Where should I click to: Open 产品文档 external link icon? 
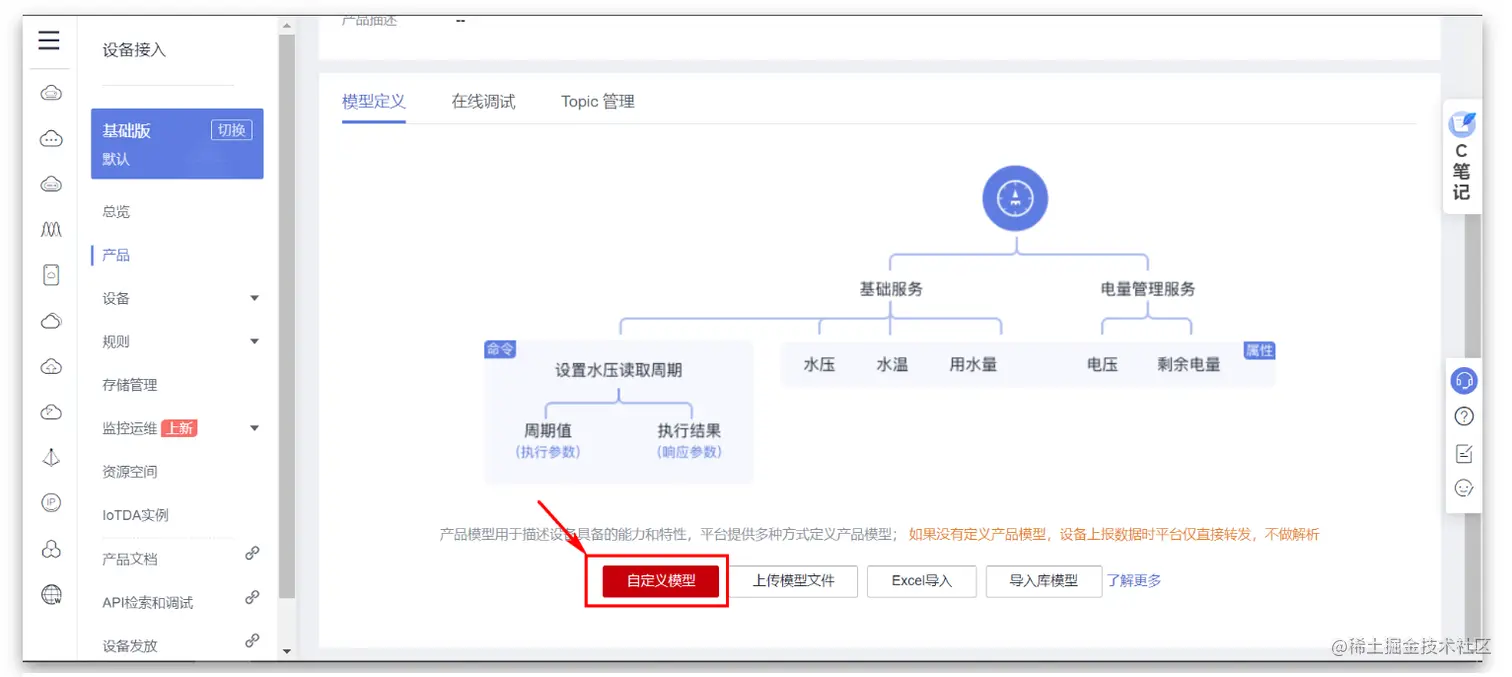[x=252, y=554]
